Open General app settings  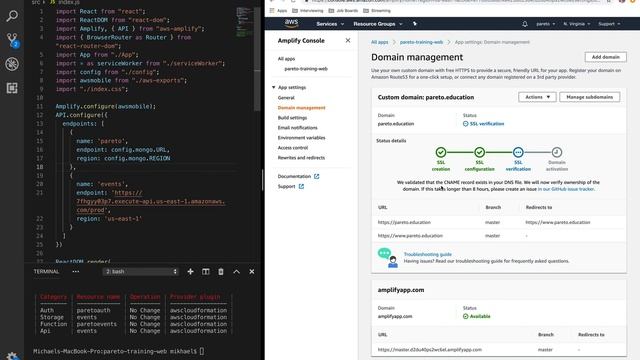[x=286, y=98]
